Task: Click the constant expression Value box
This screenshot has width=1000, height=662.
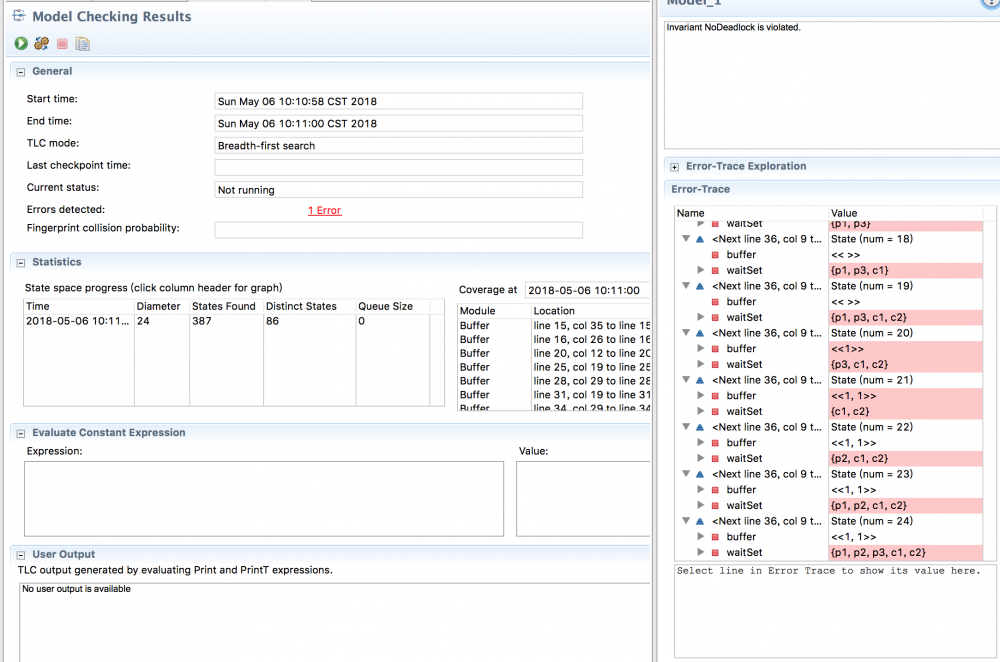Action: 583,499
